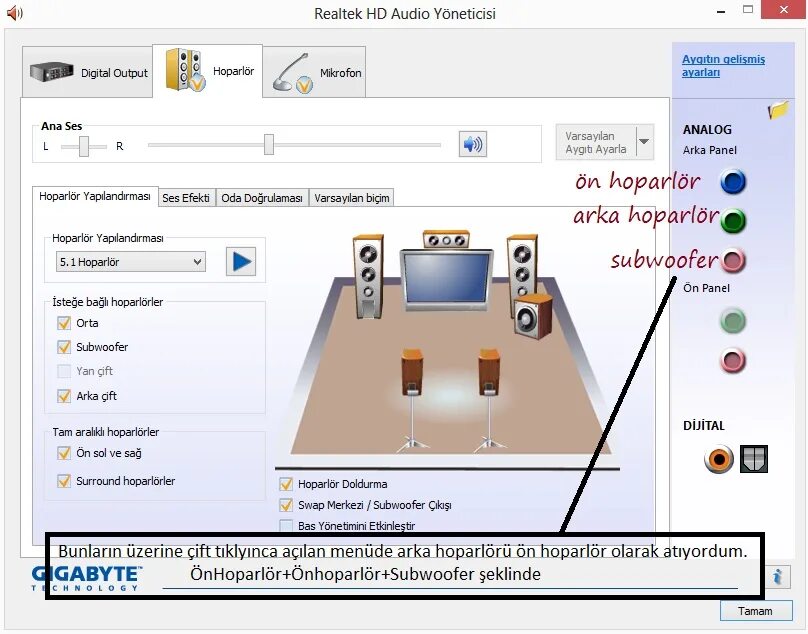Viewport: 808px width, 634px height.
Task: Click the pink rear panel subwoofer jack
Action: tap(733, 260)
